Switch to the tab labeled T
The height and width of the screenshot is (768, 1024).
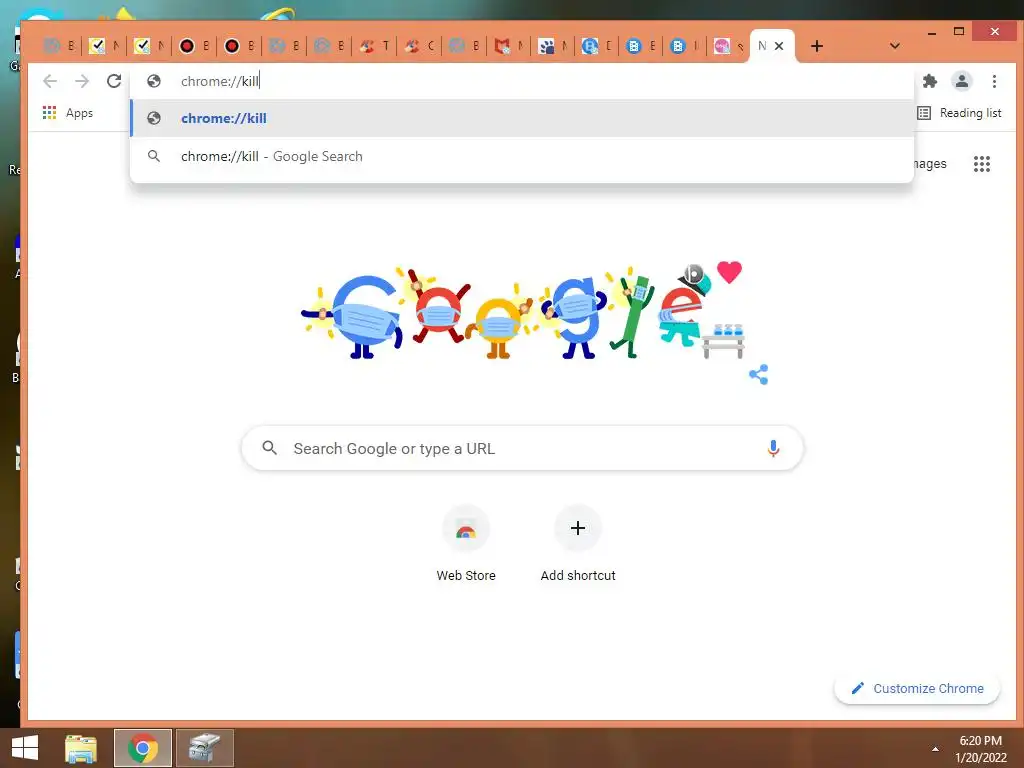coord(375,46)
